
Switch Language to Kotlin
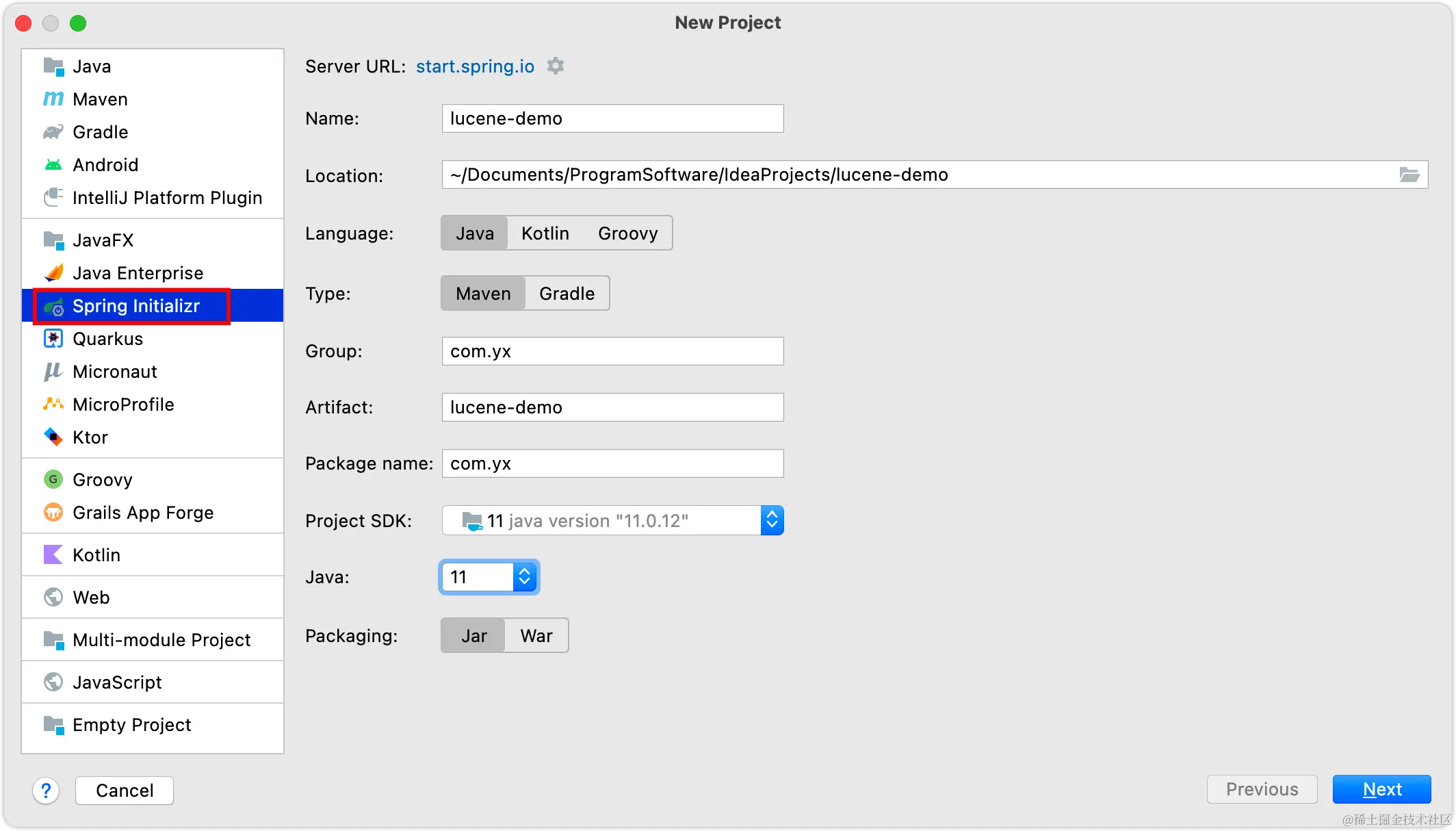coord(545,233)
